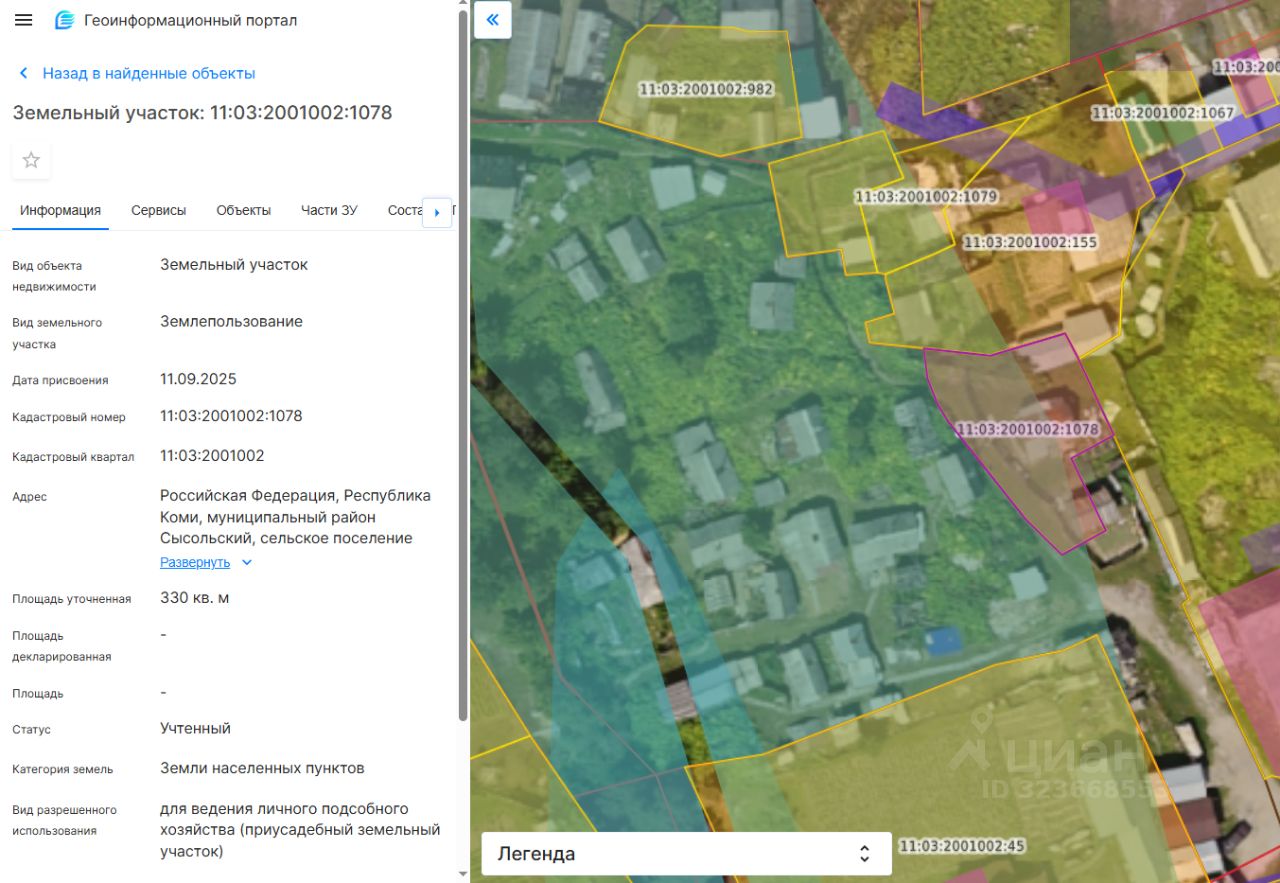Click the side panel vertical scrollbar
1280x883 pixels.
click(x=462, y=366)
